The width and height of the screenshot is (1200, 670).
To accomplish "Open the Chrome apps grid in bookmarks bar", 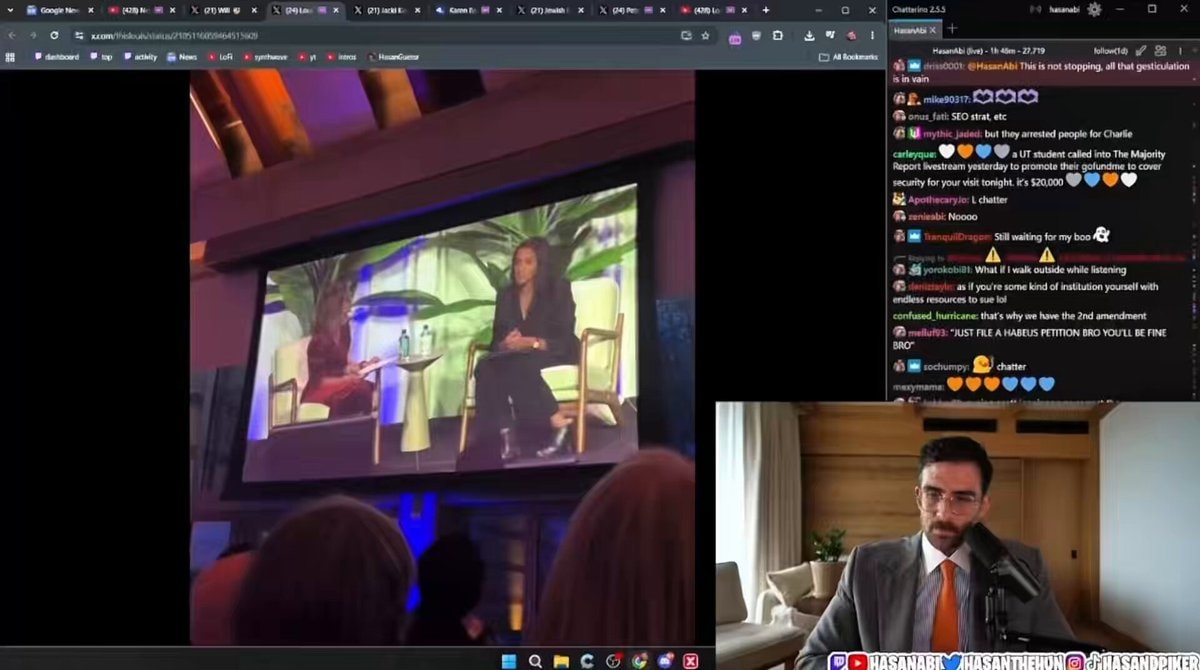I will (x=10, y=57).
